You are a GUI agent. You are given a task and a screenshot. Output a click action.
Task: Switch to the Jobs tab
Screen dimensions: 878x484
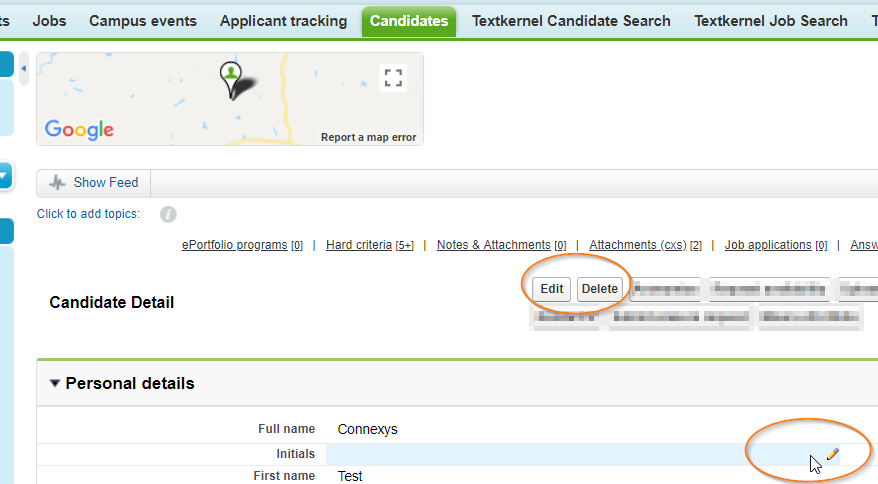(49, 21)
